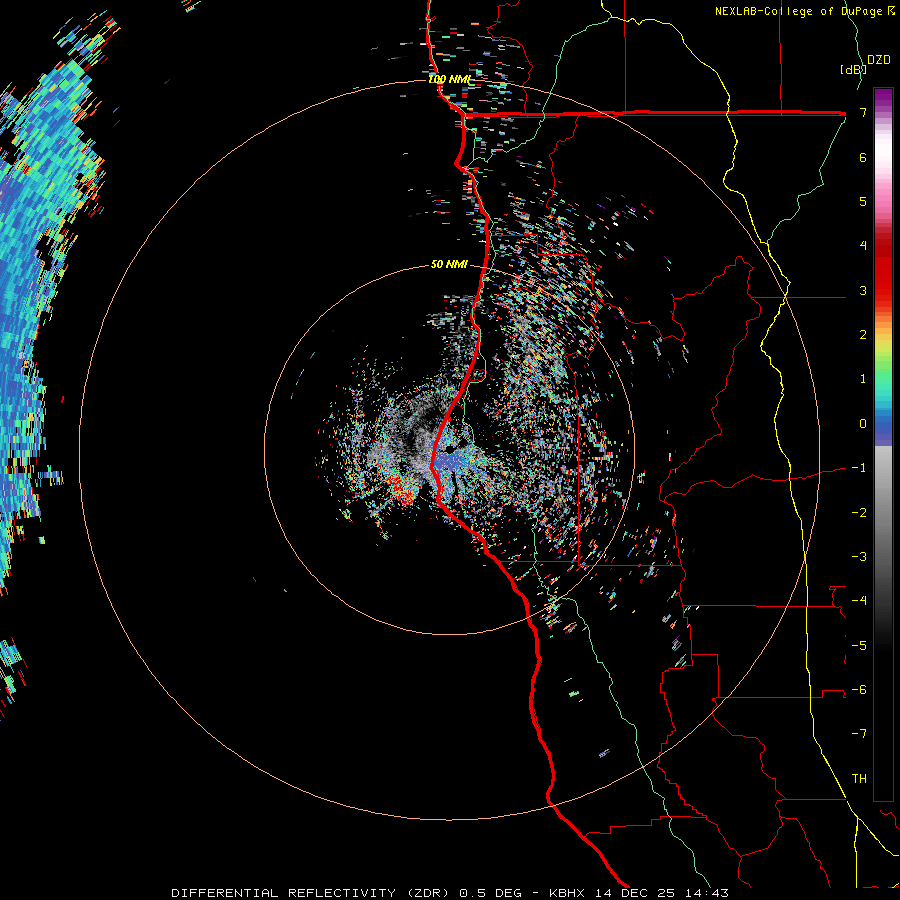Click legend value '3'

pos(863,290)
